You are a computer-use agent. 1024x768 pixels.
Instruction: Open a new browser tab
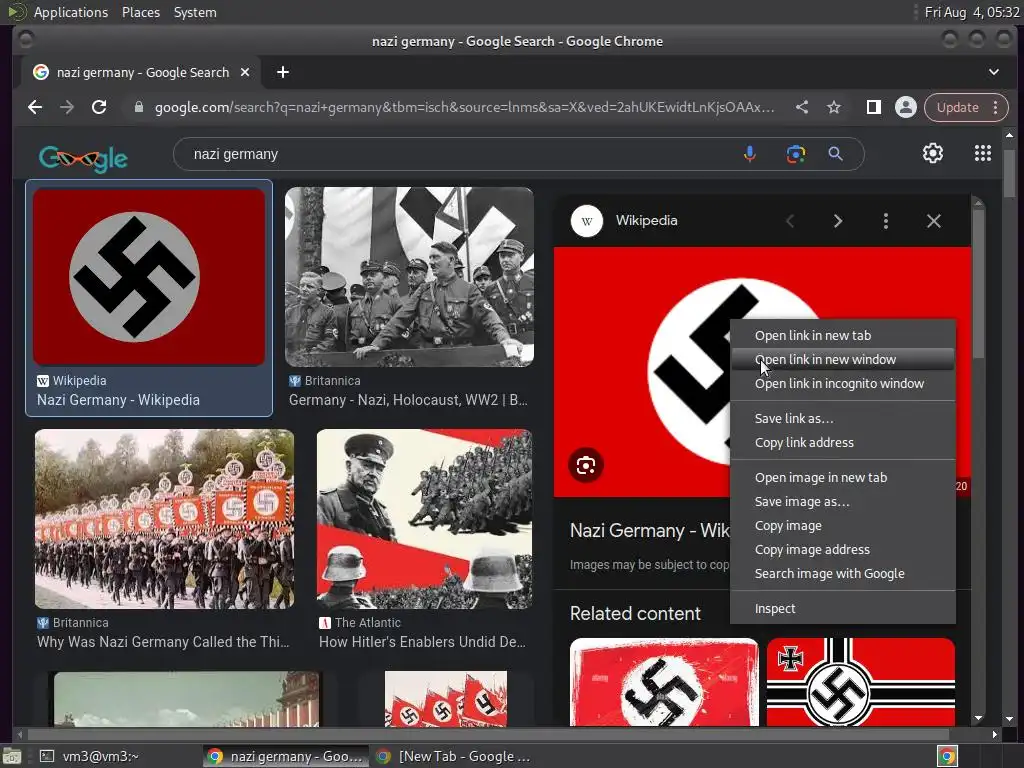coord(283,72)
